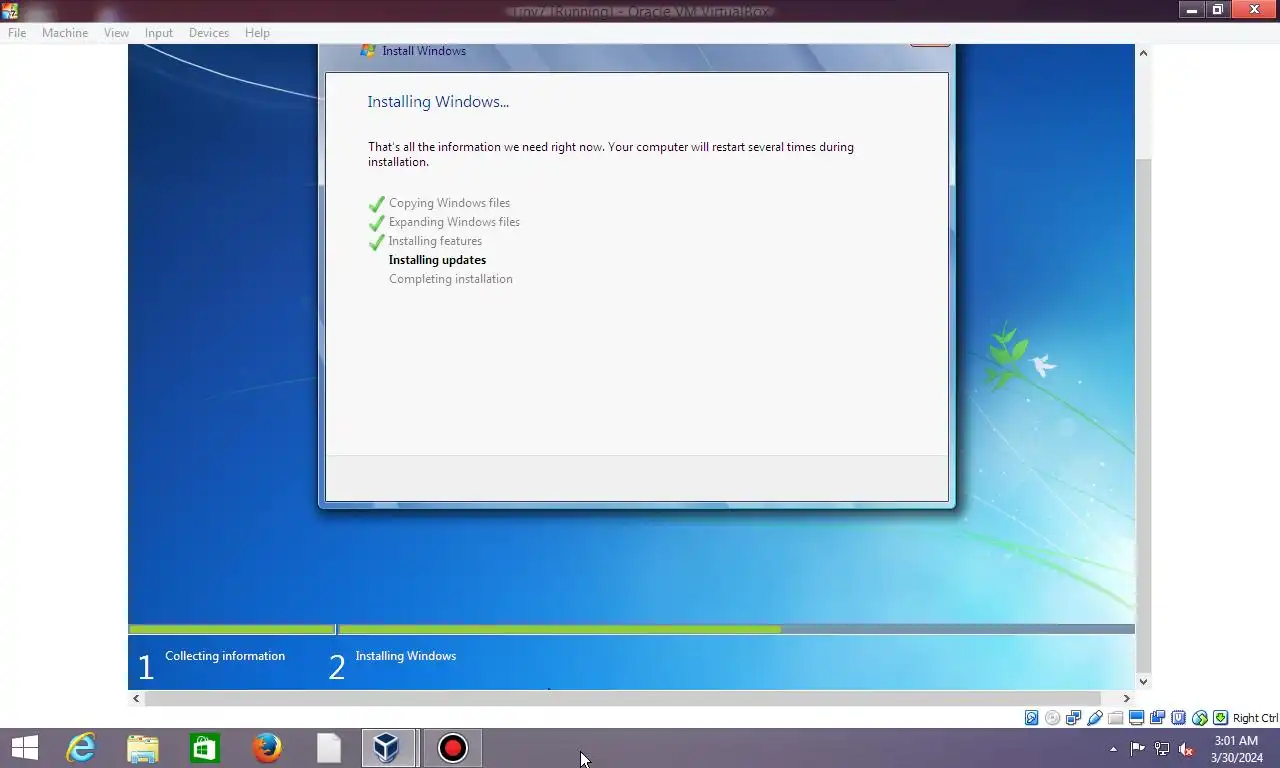Screen dimensions: 1280x768
Task: Click the "Installing features" step text
Action: click(x=435, y=241)
